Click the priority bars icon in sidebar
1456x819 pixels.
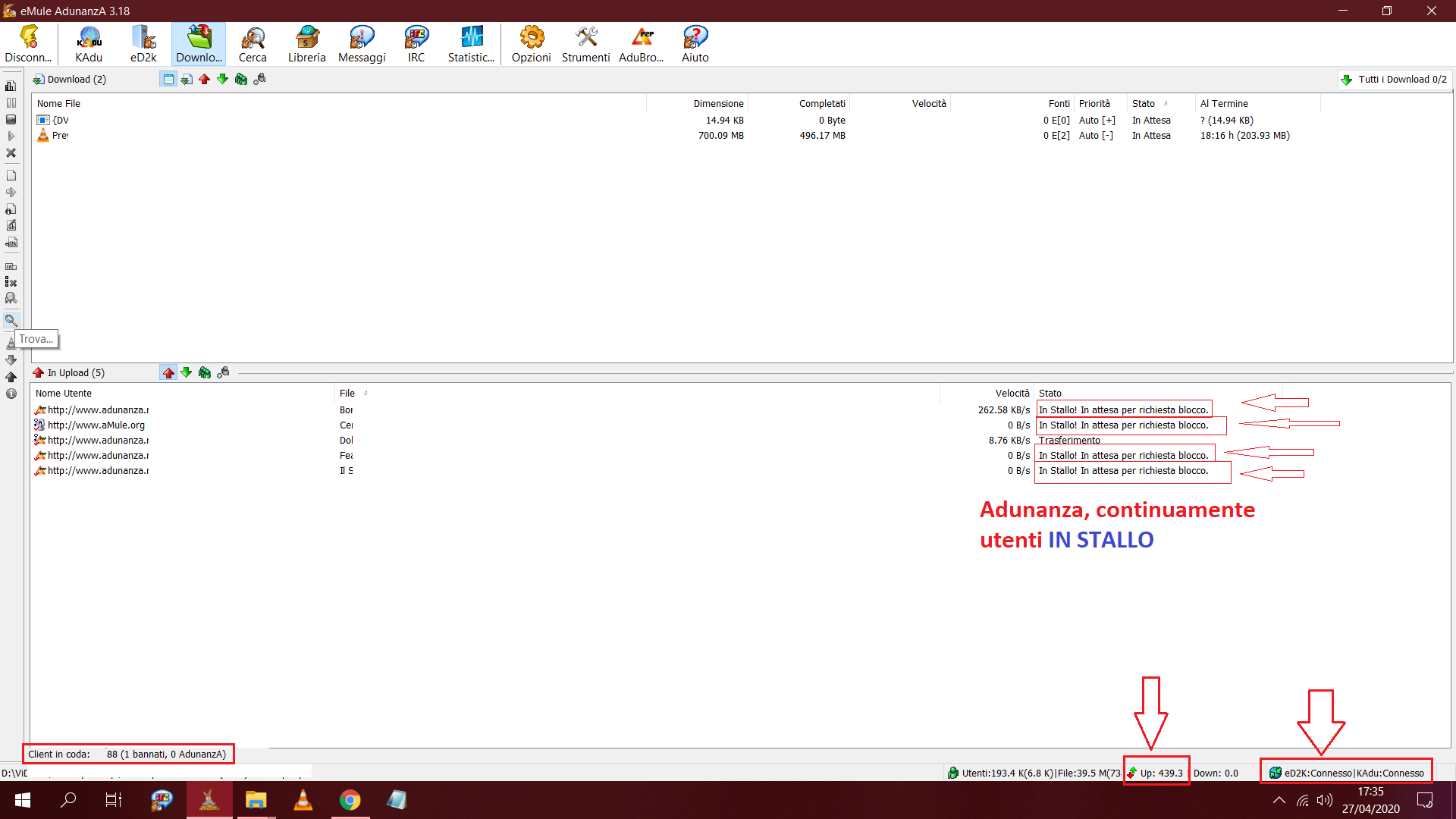tap(11, 86)
